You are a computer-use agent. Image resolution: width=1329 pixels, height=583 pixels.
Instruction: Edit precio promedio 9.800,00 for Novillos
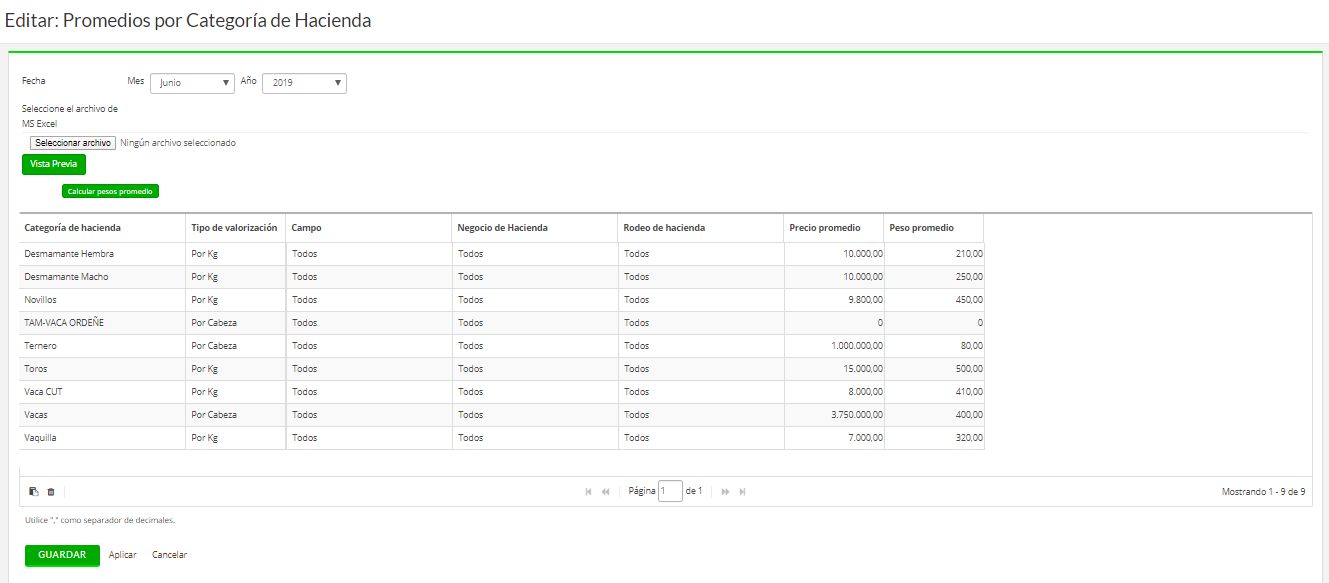click(834, 300)
